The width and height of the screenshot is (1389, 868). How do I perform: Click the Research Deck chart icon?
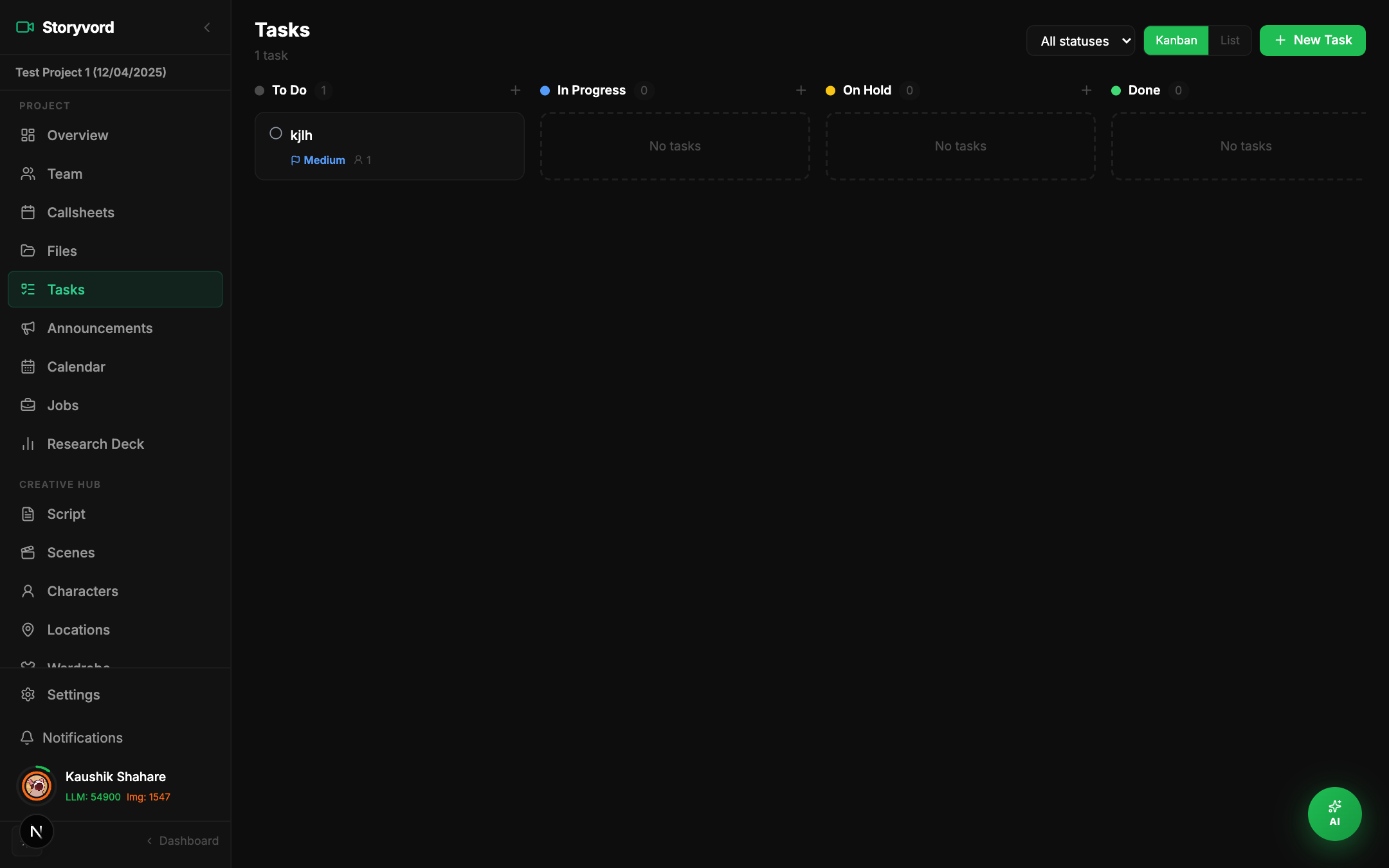point(28,444)
